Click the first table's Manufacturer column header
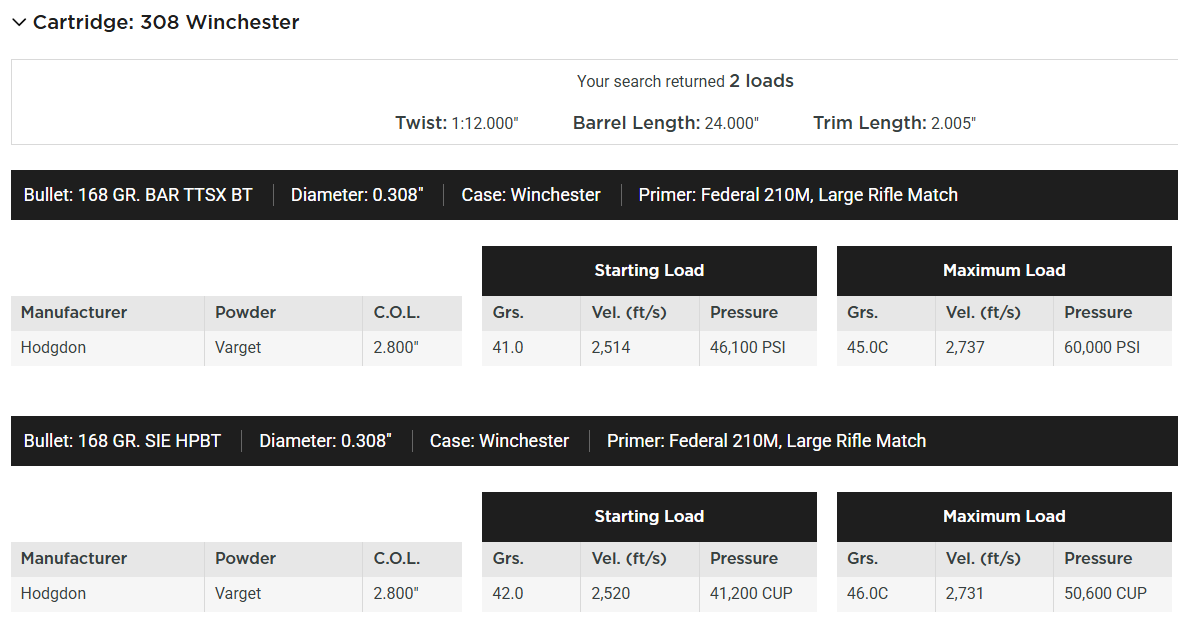Viewport: 1178px width, 622px height. coord(74,312)
